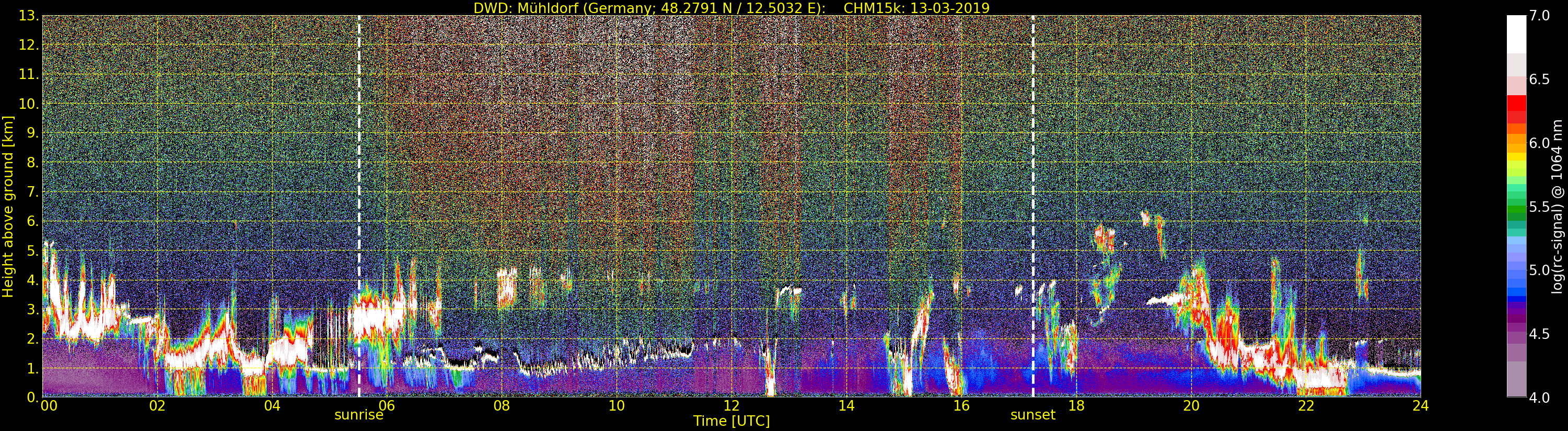Click the white dashed sunset marker line
This screenshot has height=431, width=1568.
1033,207
